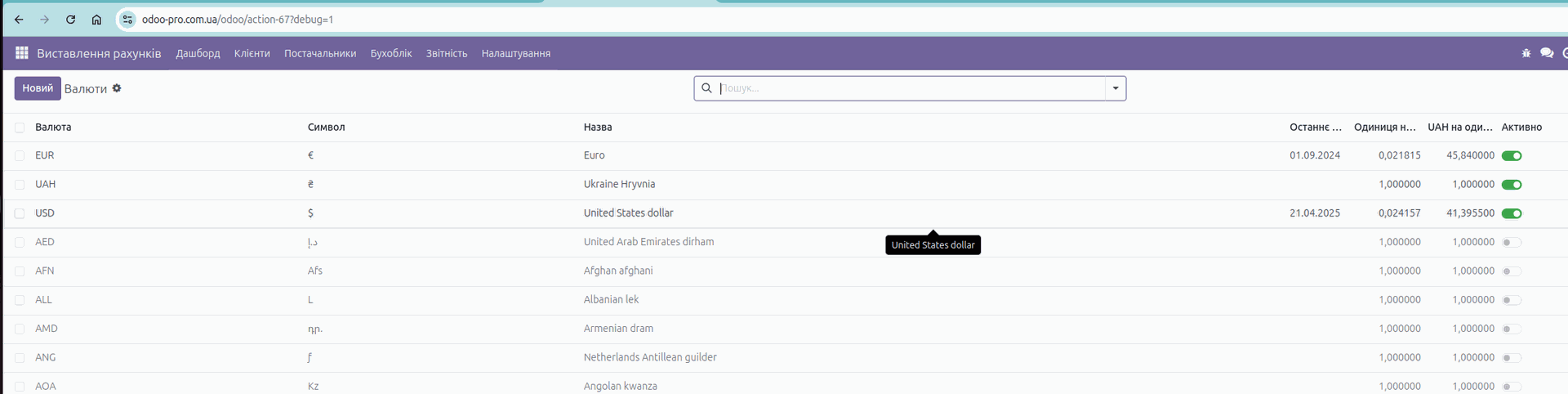Open Клієнти menu
Screen dimensions: 1568x394
tap(252, 53)
